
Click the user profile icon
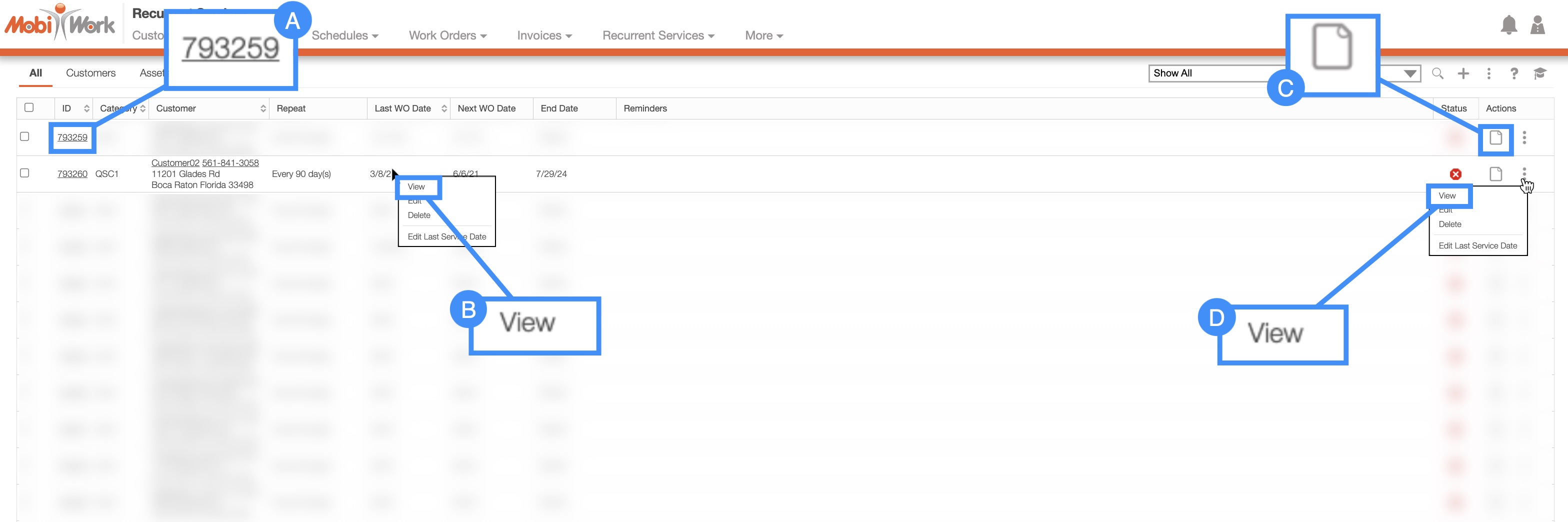[x=1537, y=25]
